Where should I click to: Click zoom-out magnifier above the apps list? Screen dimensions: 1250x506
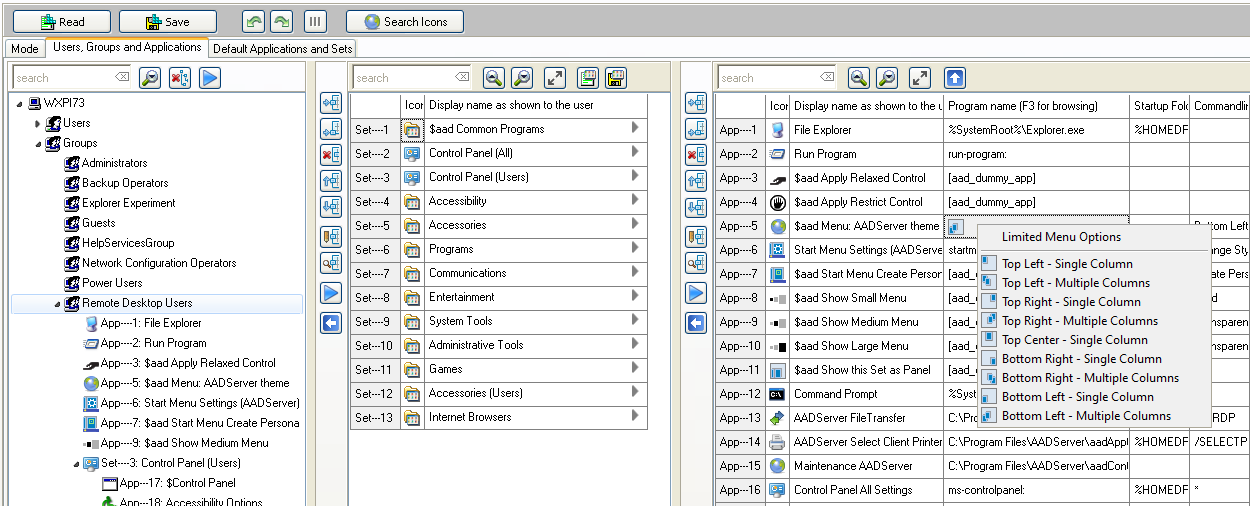coord(887,78)
